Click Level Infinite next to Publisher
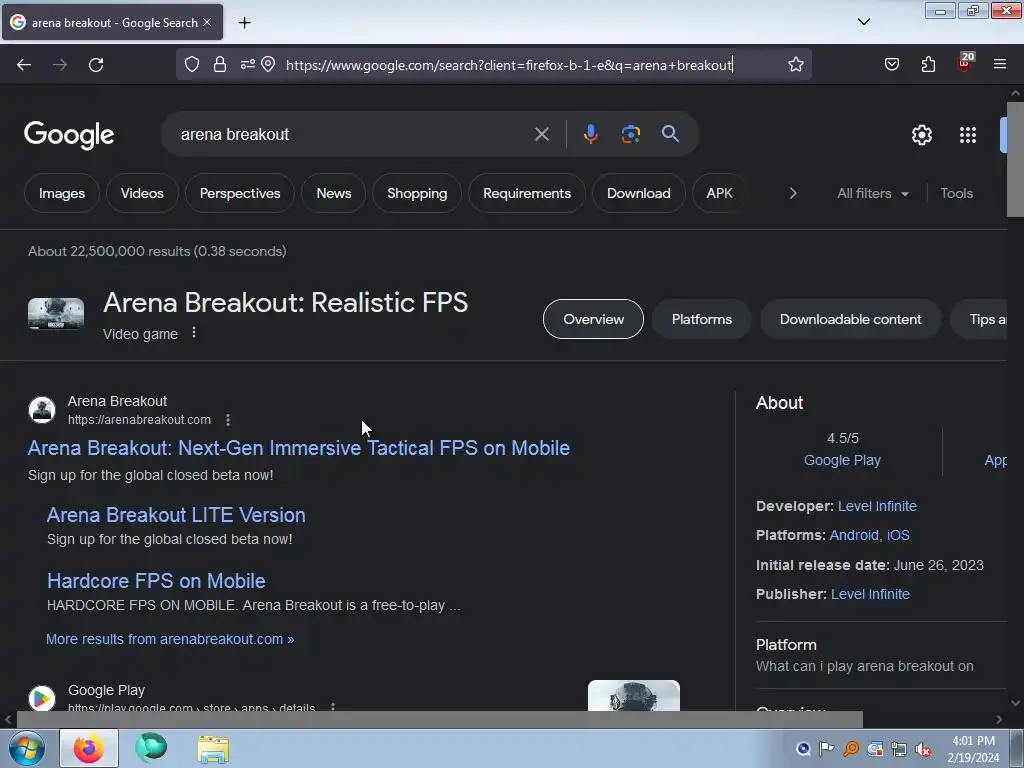This screenshot has height=768, width=1024. (870, 594)
